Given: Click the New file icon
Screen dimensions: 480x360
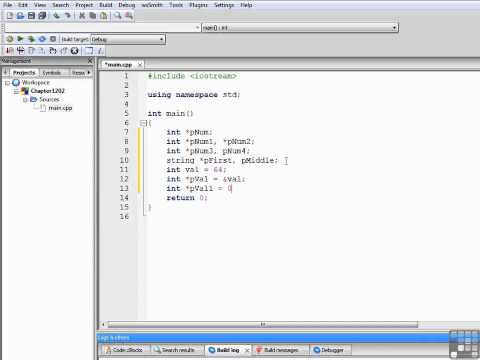Looking at the screenshot, I should tap(10, 16).
